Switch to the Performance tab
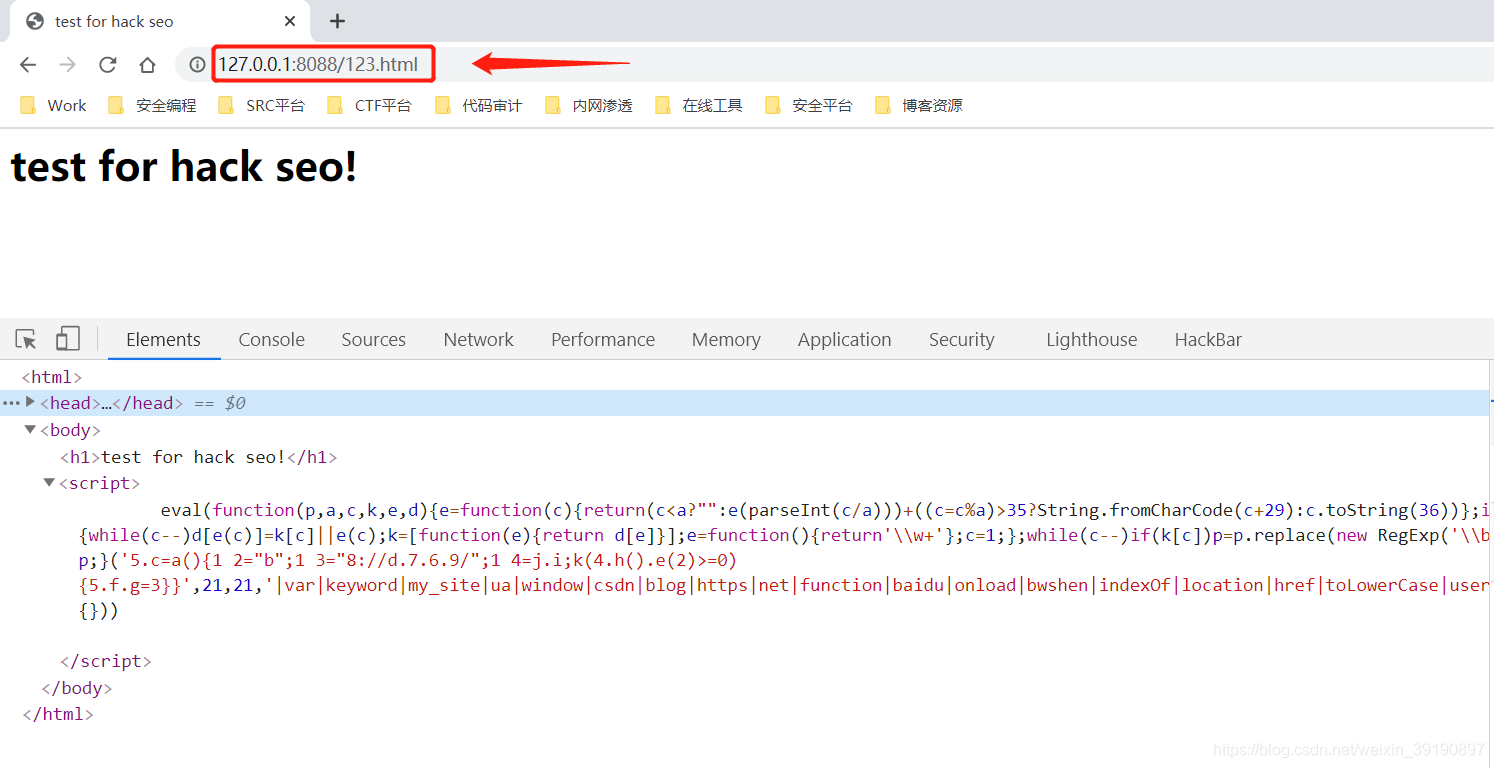The height and width of the screenshot is (768, 1494). [603, 340]
